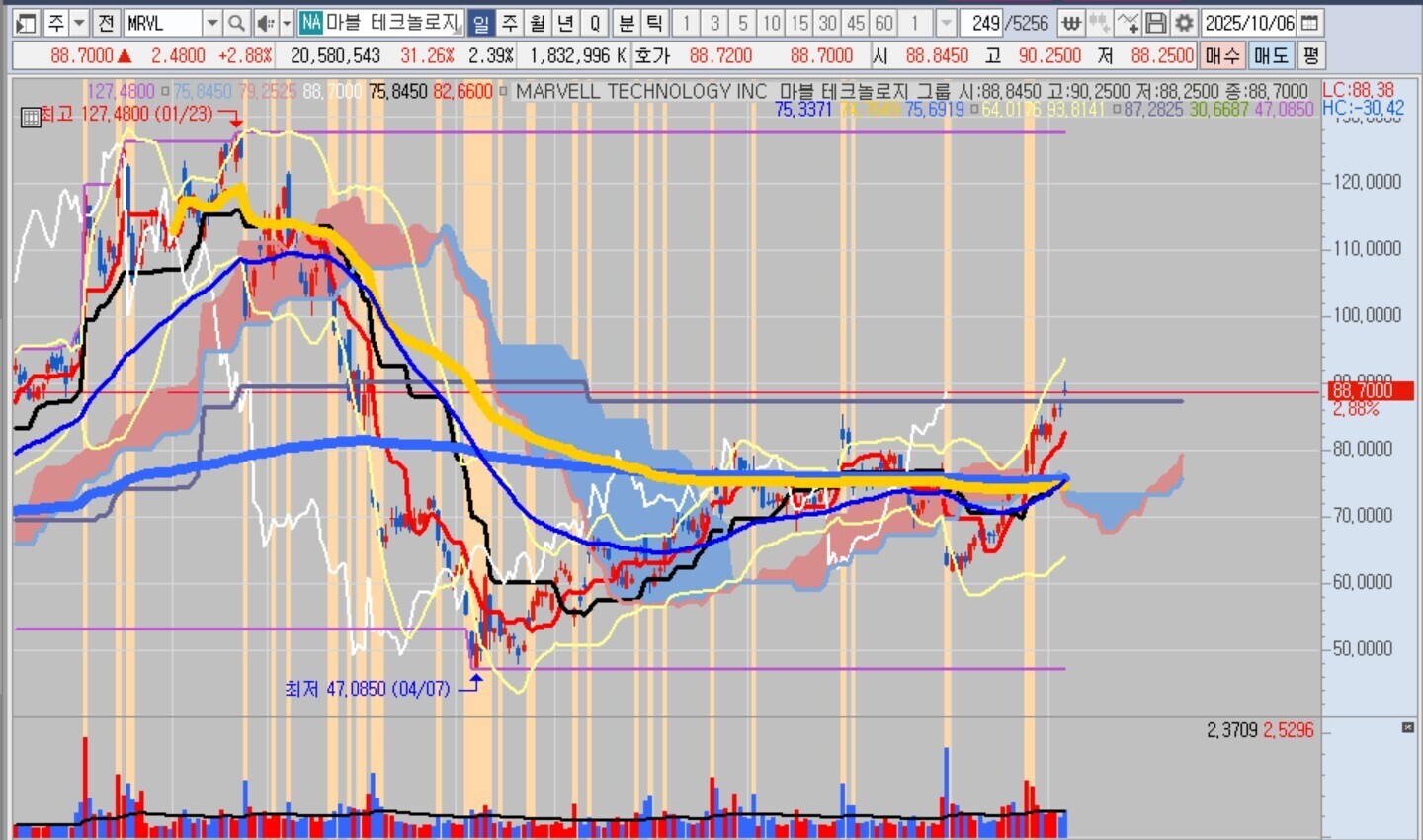Click the 2025/10/06 date field

click(x=1249, y=23)
